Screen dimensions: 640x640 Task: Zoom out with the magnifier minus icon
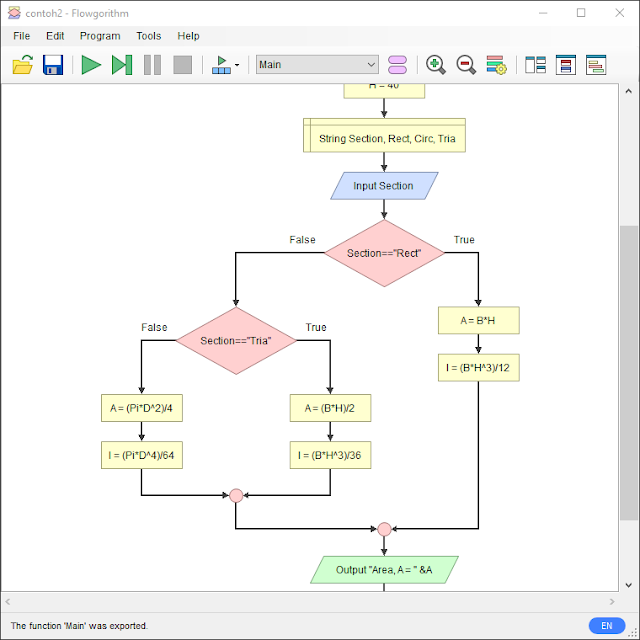pos(466,64)
